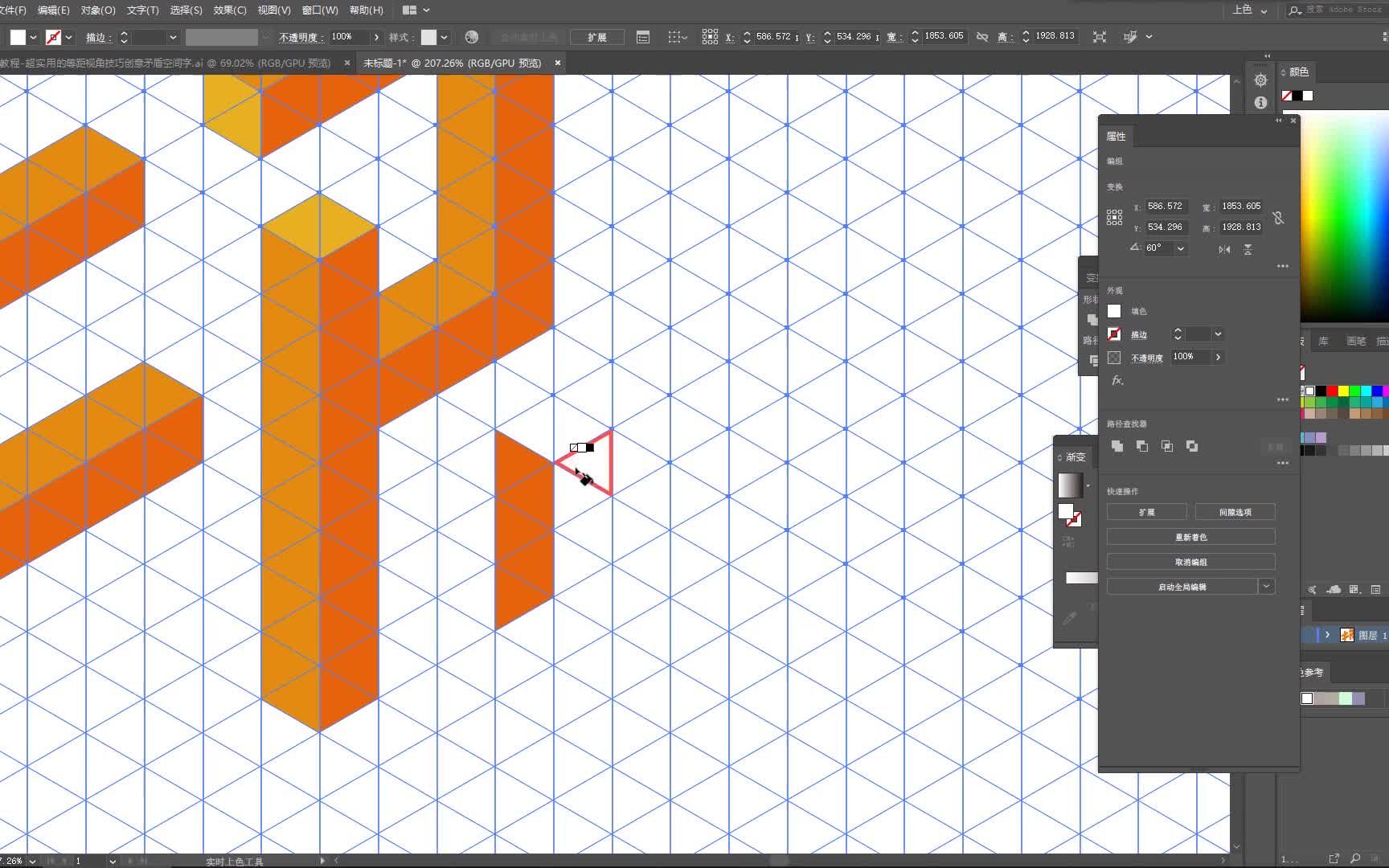Click the isolate selected object icon
1389x868 pixels.
[x=1100, y=37]
